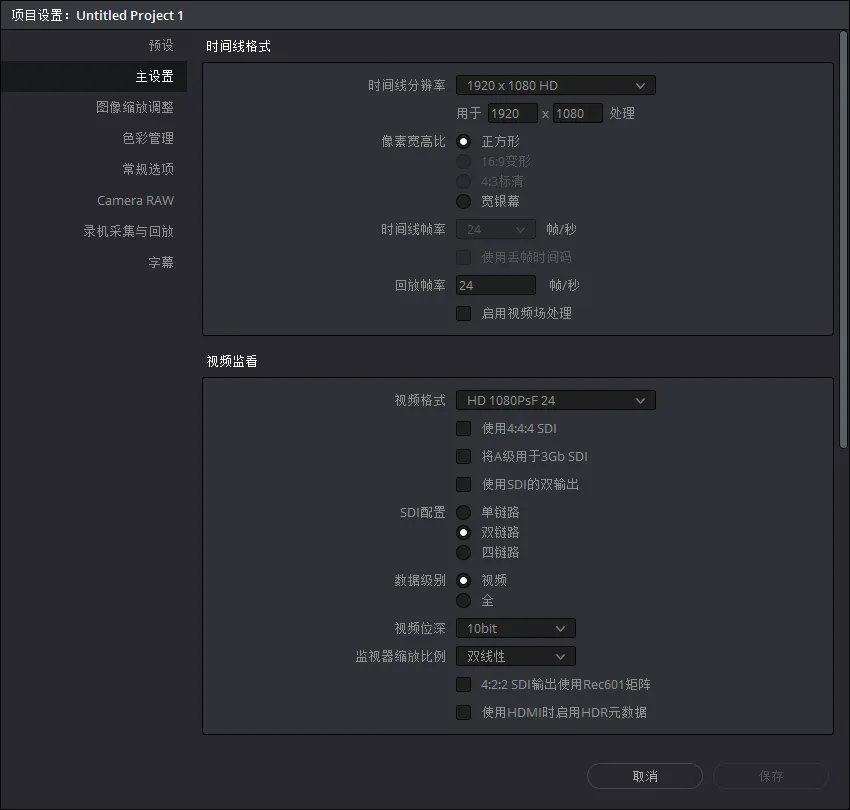Click the 取消 button
This screenshot has width=850, height=810.
click(644, 776)
